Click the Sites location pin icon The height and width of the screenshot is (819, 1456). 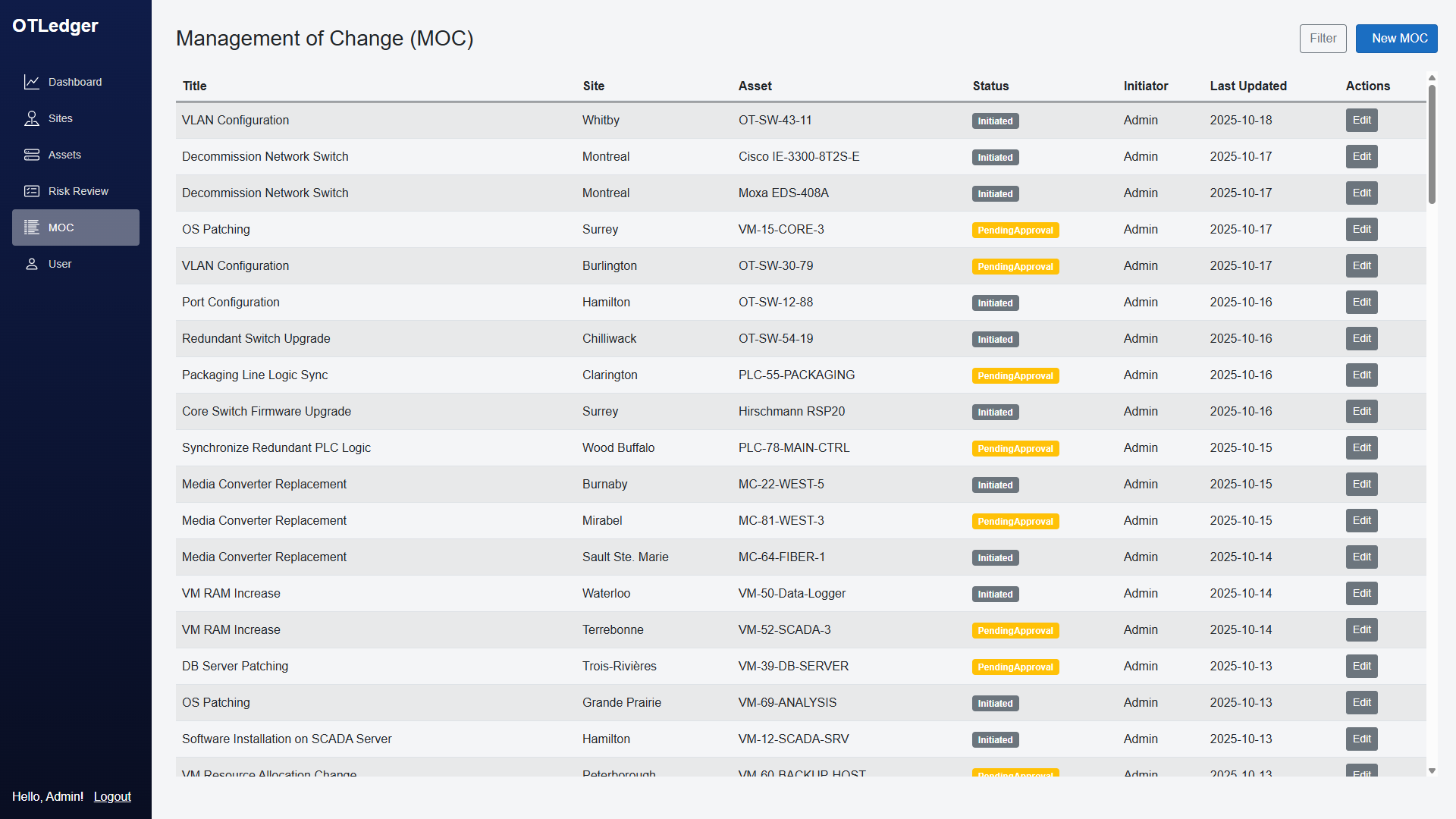(x=32, y=118)
